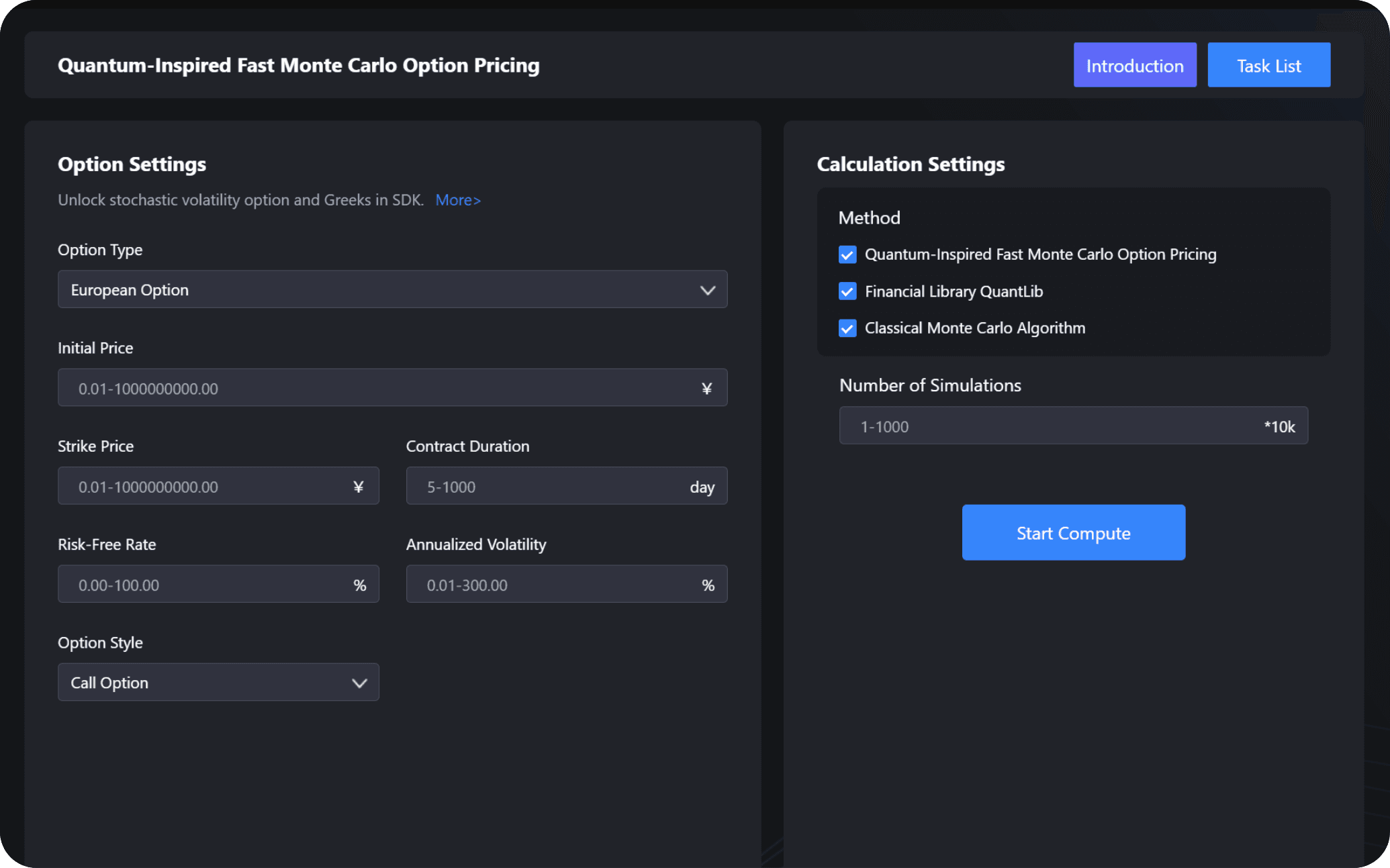Click the page title 'Quantum-Inspired Fast Monte Carlo Option Pricing'
The width and height of the screenshot is (1390, 868).
pyautogui.click(x=299, y=65)
